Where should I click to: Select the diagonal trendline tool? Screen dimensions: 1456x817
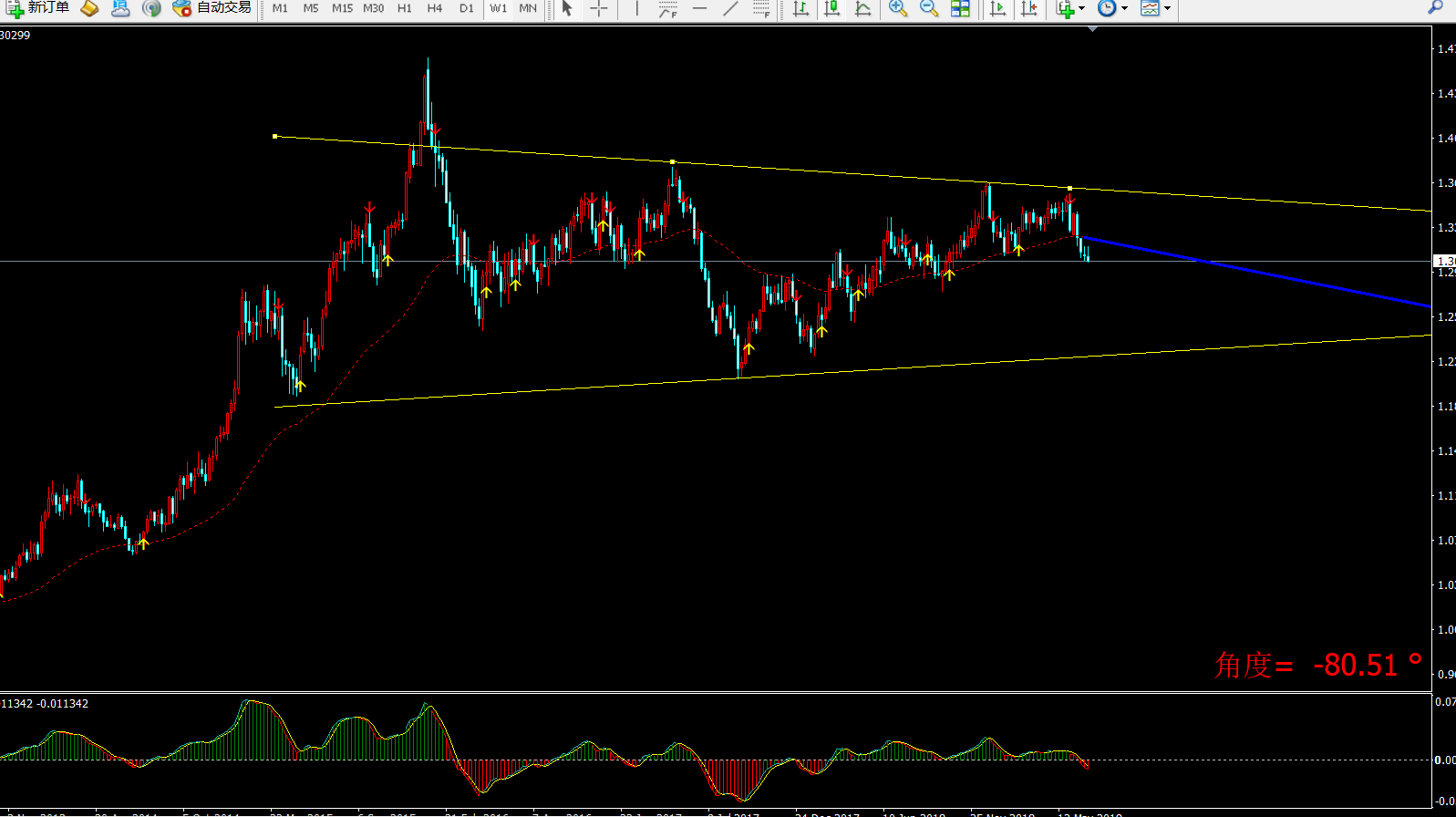pyautogui.click(x=730, y=8)
